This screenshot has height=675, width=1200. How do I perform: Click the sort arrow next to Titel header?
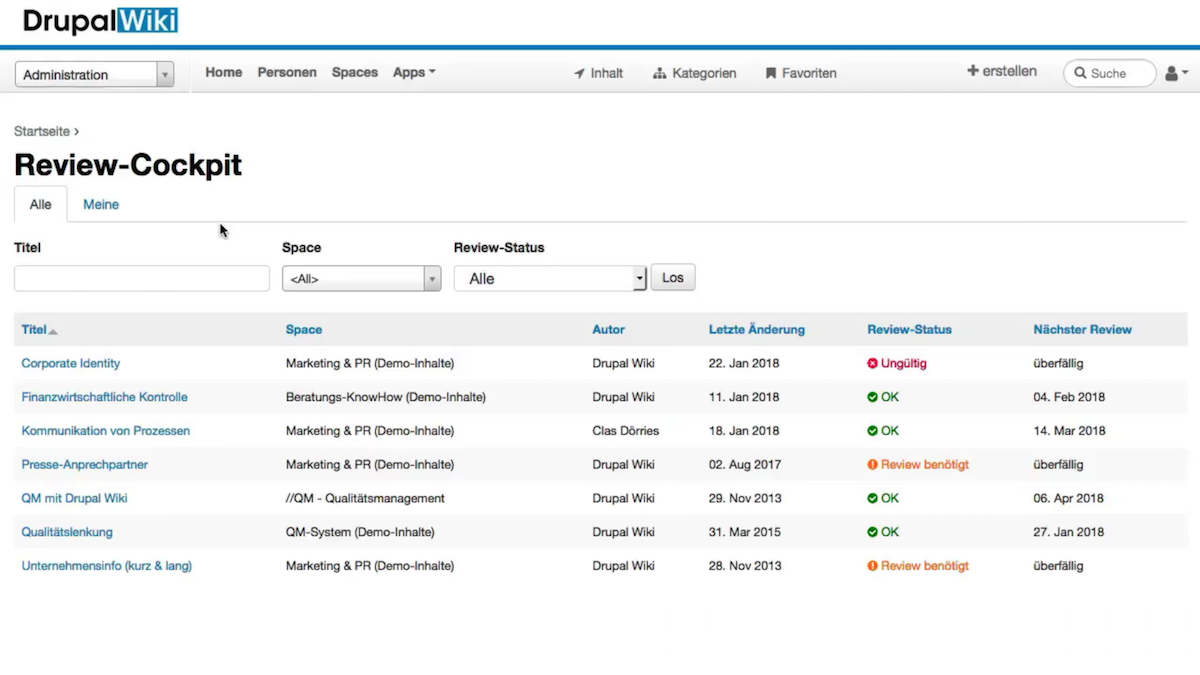tap(53, 331)
